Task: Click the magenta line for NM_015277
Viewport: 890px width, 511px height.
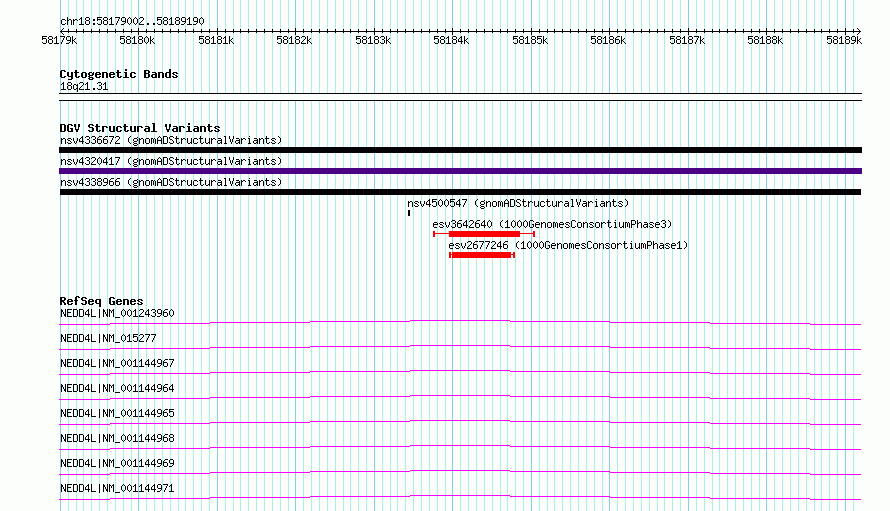Action: [460, 347]
